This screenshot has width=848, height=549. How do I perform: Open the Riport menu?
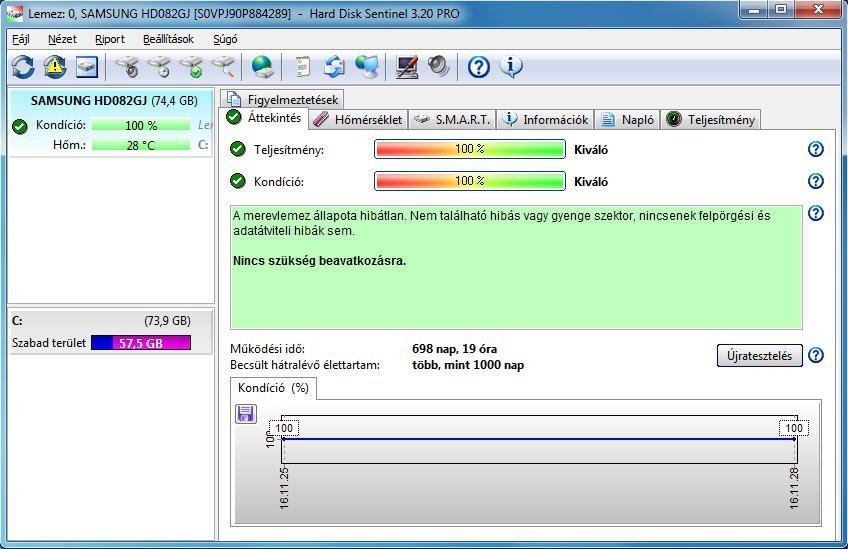tap(110, 39)
